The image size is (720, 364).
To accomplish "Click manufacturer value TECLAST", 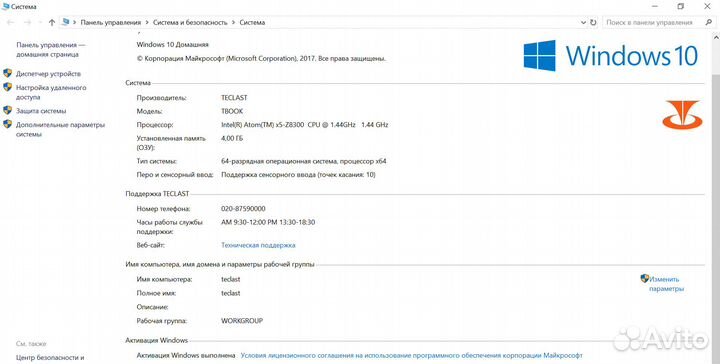I will [234, 97].
